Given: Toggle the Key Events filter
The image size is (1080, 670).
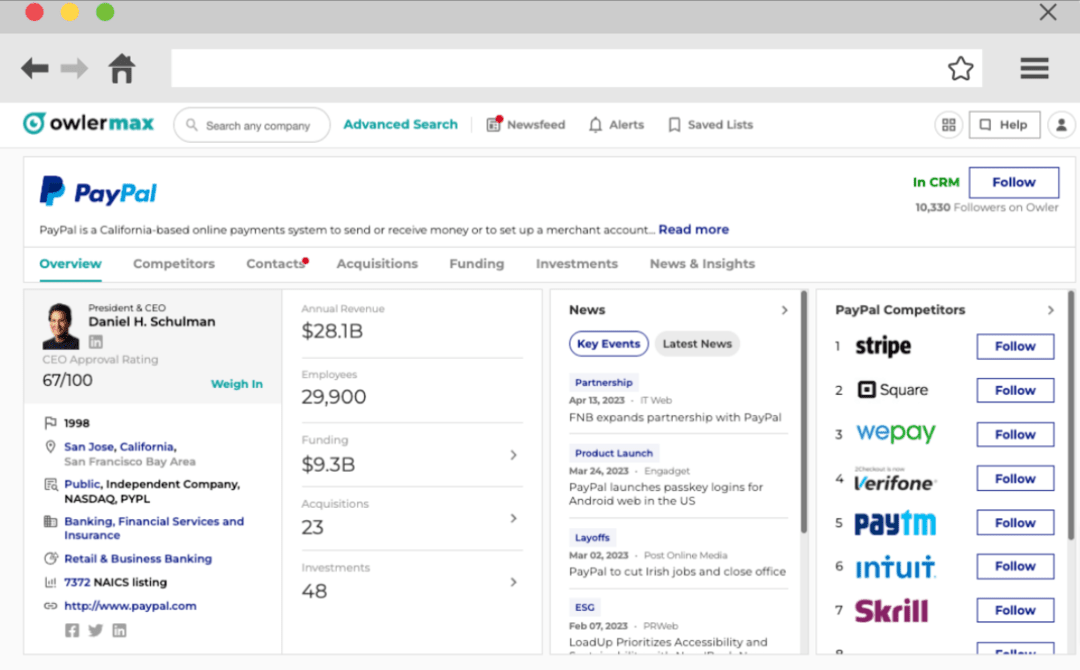Looking at the screenshot, I should (x=608, y=343).
